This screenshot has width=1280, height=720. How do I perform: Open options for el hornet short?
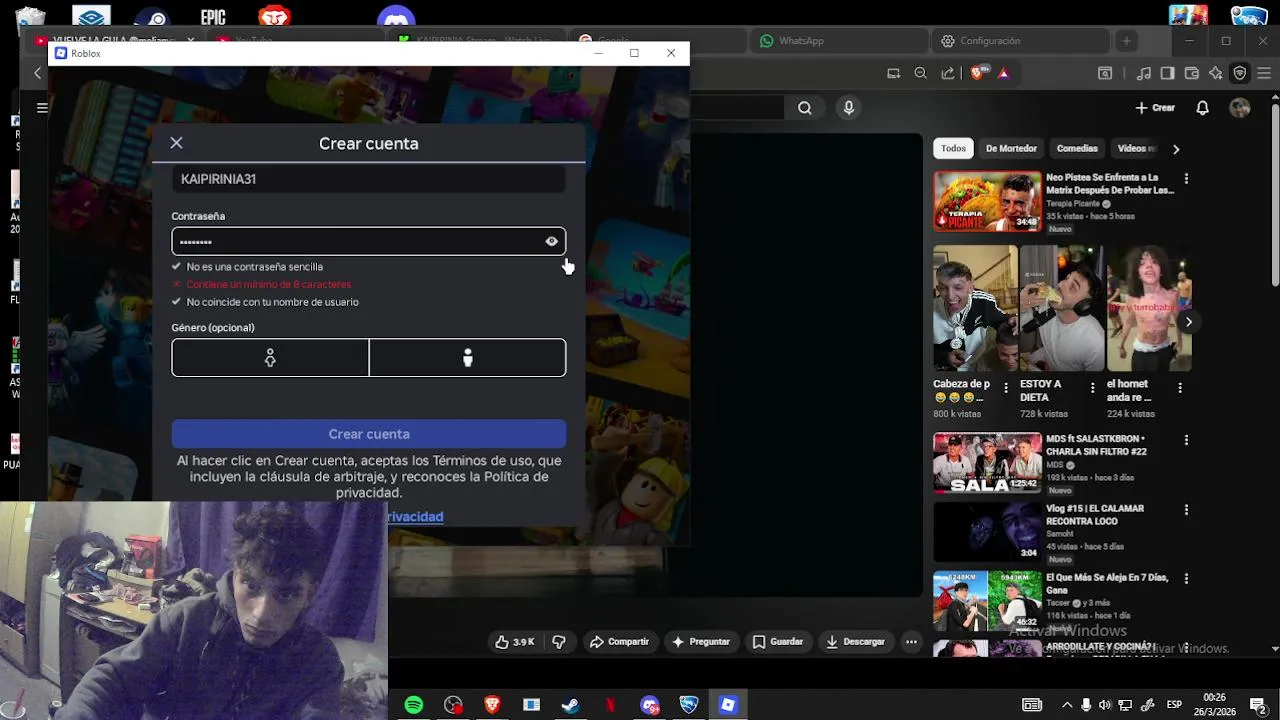[1180, 388]
